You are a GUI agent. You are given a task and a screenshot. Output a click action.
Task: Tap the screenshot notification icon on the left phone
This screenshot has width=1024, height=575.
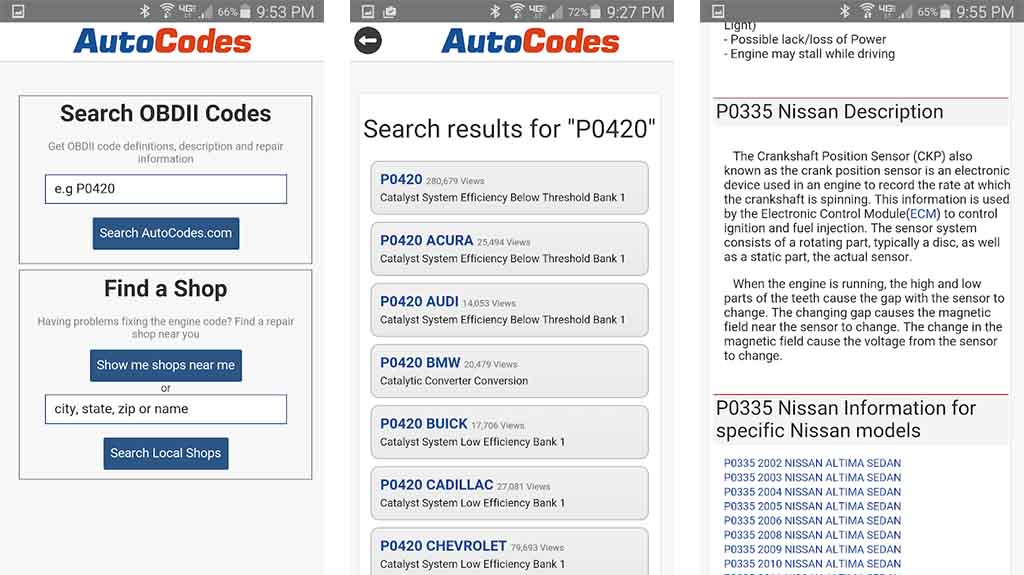pos(18,11)
